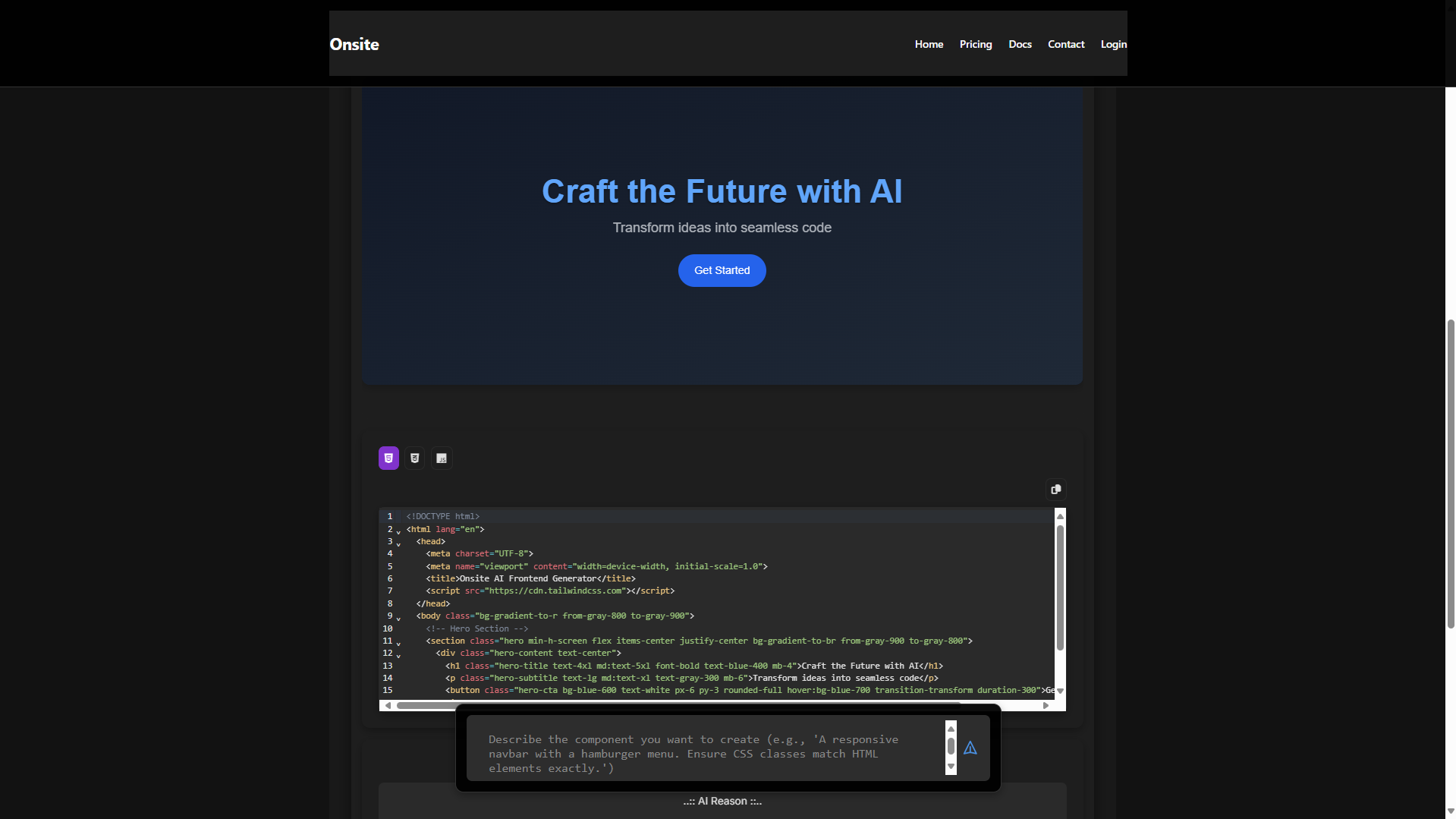Open the Contact page
The width and height of the screenshot is (1456, 819).
(x=1066, y=44)
